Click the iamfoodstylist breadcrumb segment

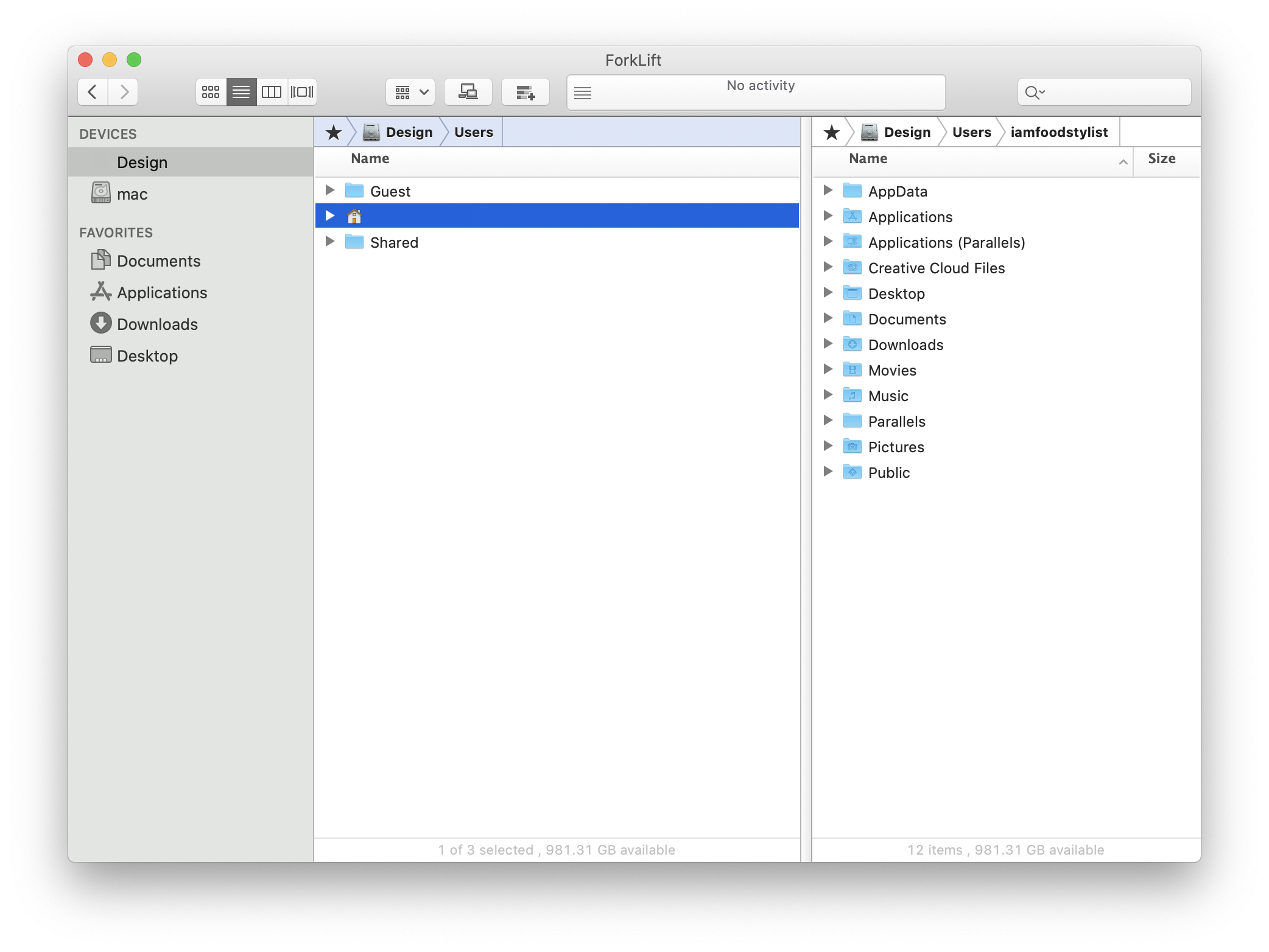tap(1059, 133)
